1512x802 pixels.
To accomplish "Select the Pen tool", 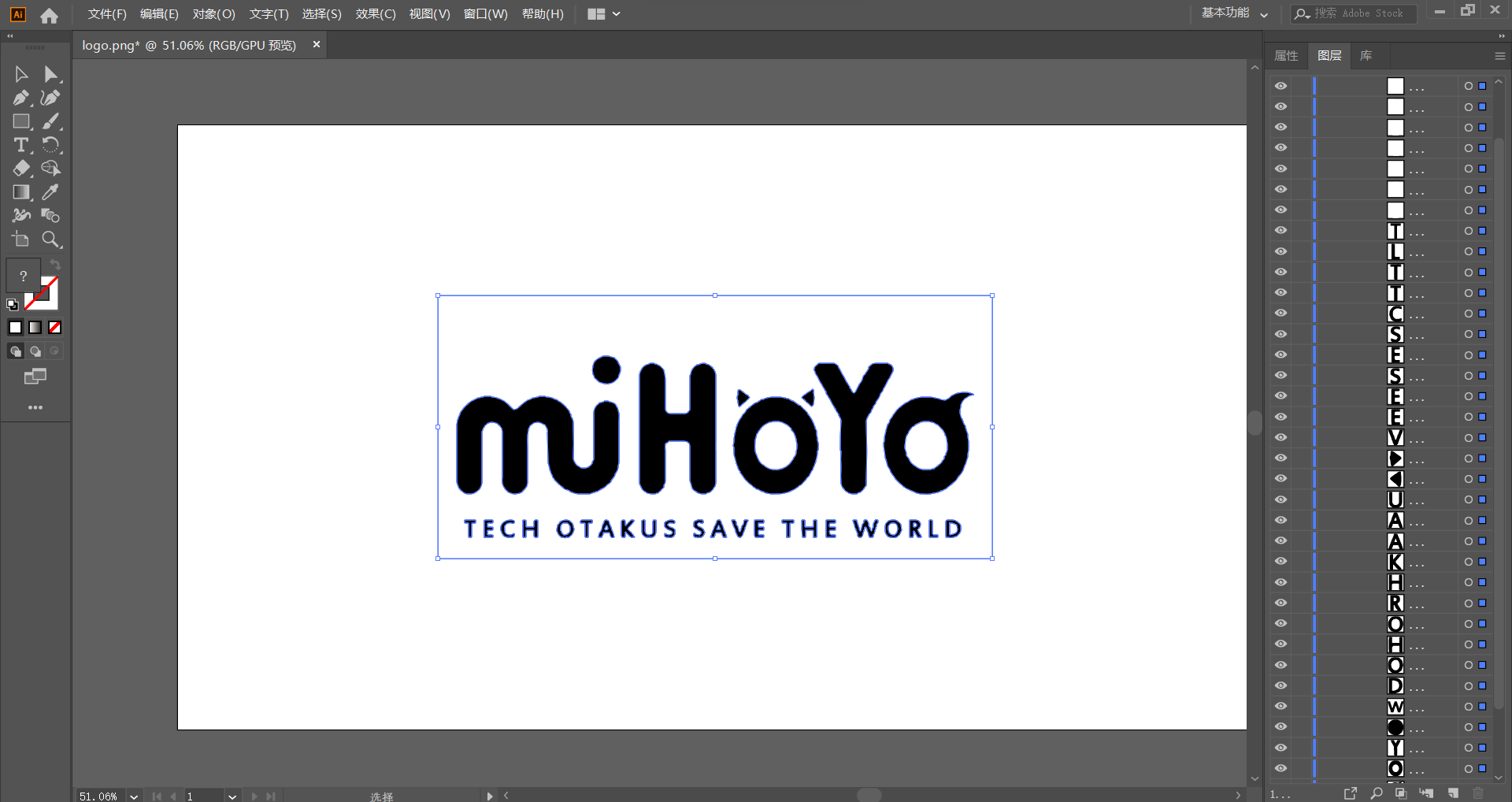I will point(21,98).
